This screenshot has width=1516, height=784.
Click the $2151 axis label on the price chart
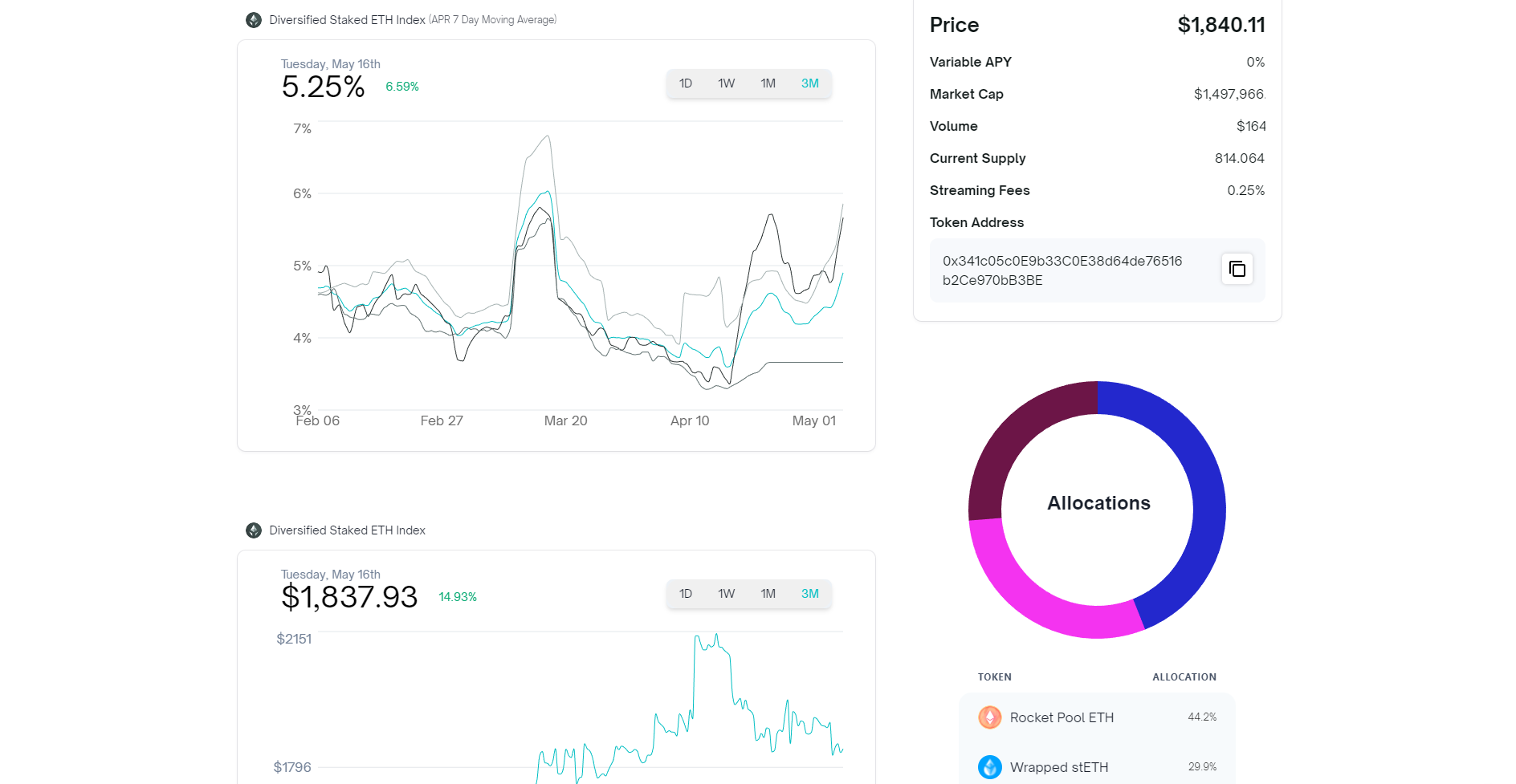coord(294,639)
